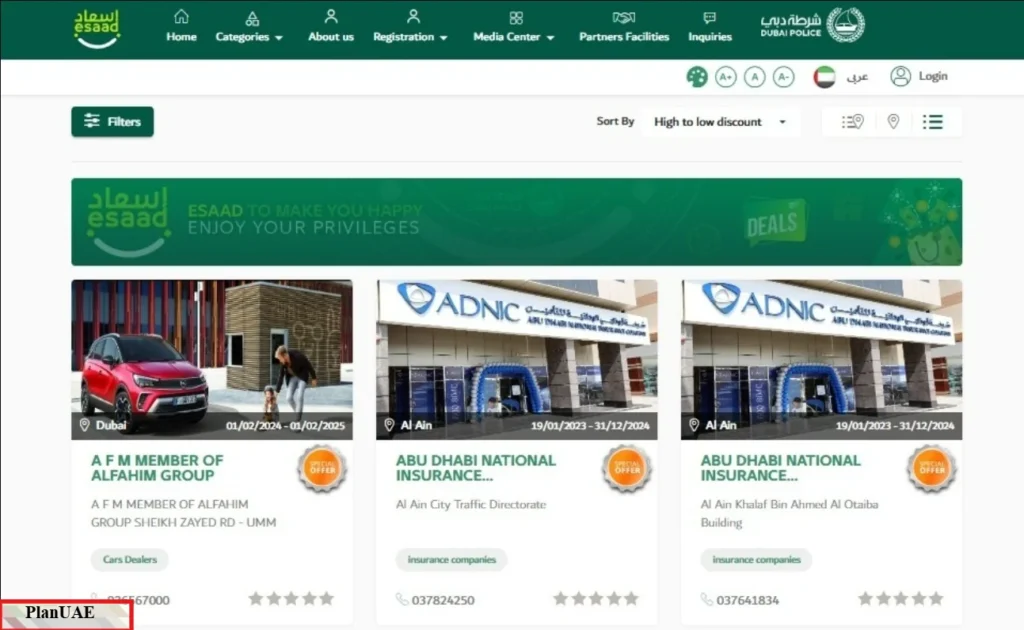Switch language to Arabic عربي

[857, 77]
